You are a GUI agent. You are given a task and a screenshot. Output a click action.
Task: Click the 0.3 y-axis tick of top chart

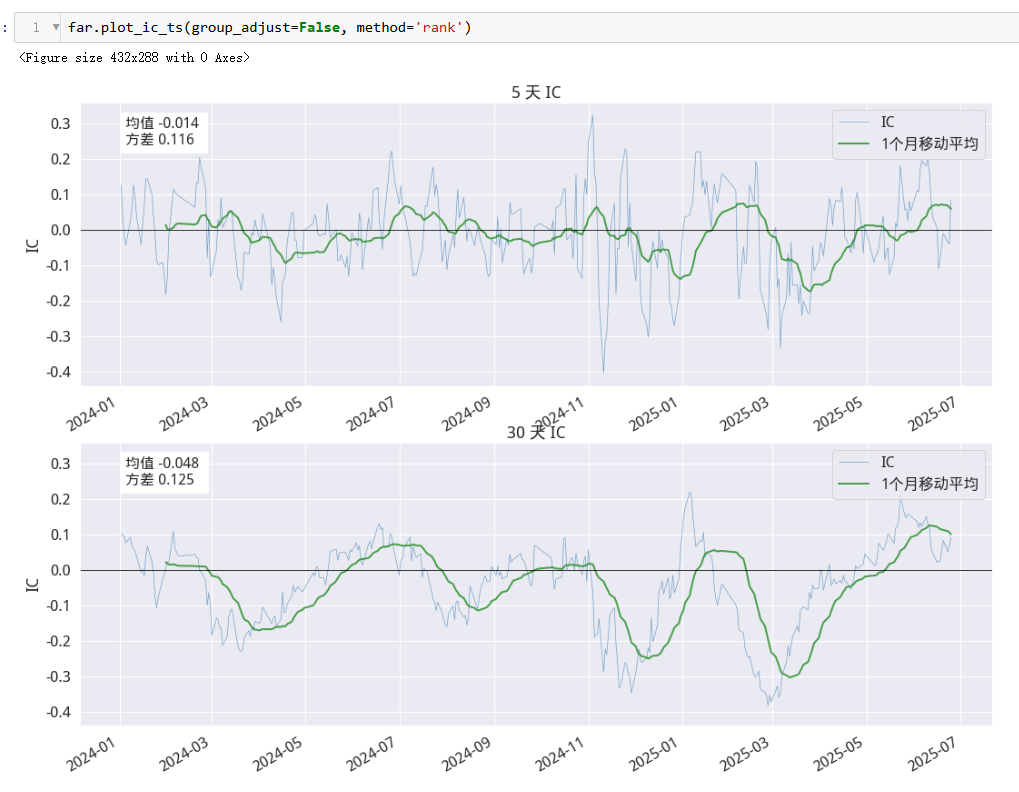click(60, 123)
